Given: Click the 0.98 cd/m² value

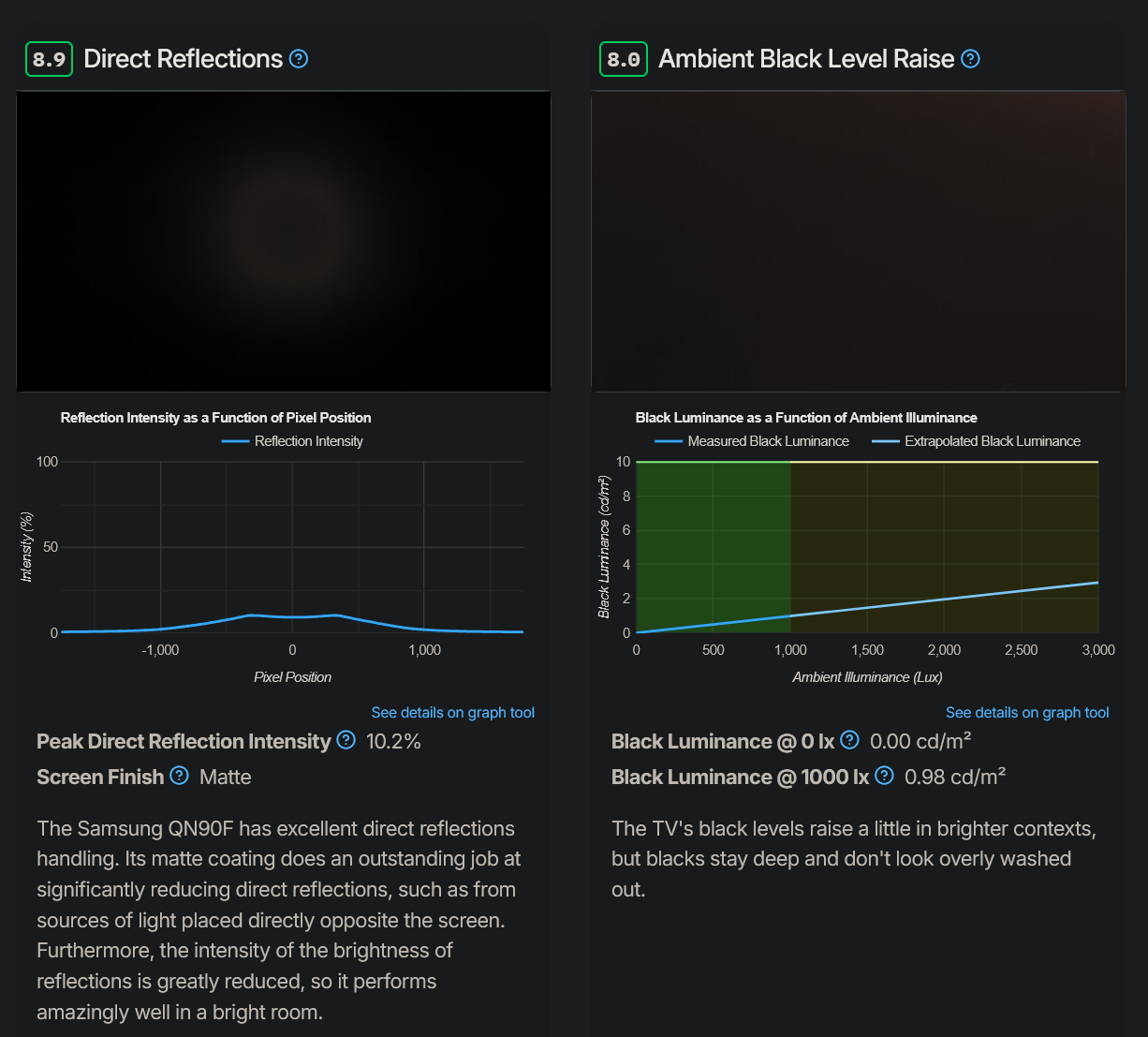Looking at the screenshot, I should tap(955, 777).
